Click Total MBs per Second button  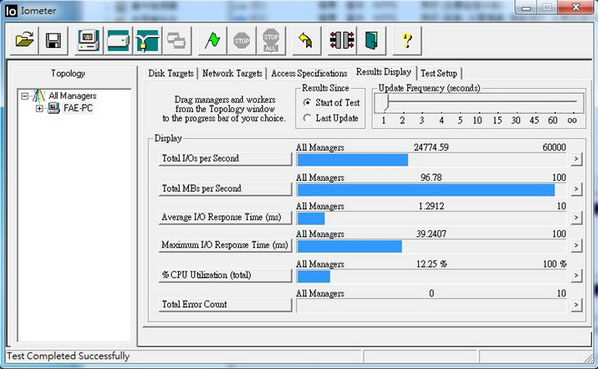225,189
